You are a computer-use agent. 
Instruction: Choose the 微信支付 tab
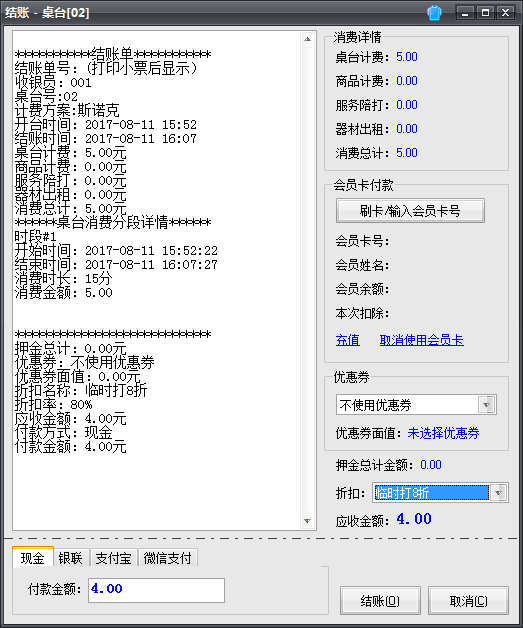point(167,558)
